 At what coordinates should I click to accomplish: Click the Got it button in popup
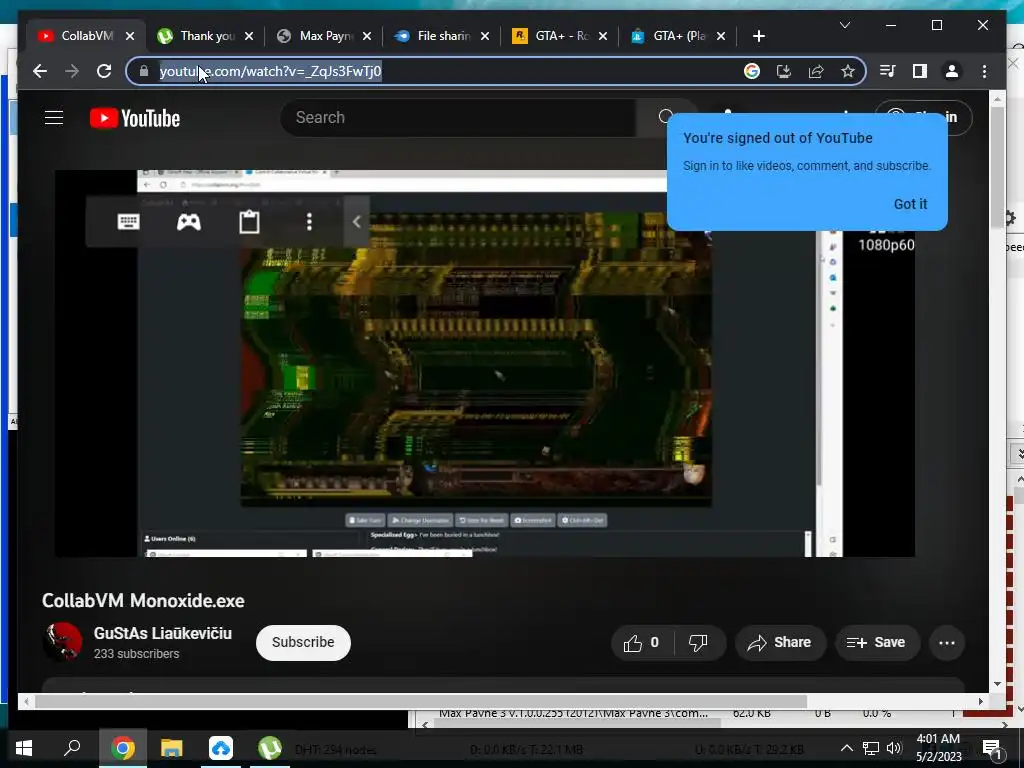[910, 204]
